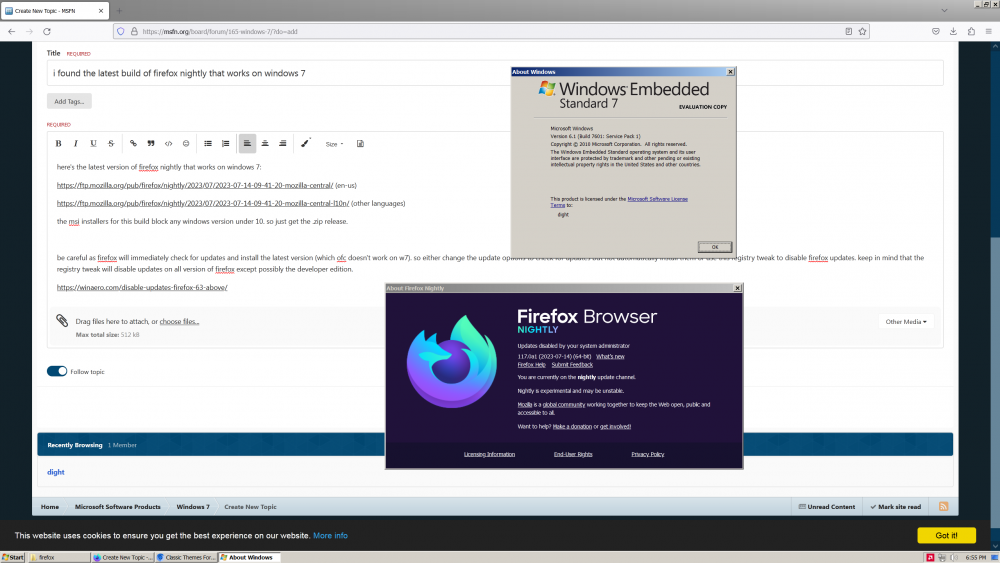Screen dimensions: 1000x563
Task: Open the text color brush tool
Action: (306, 143)
